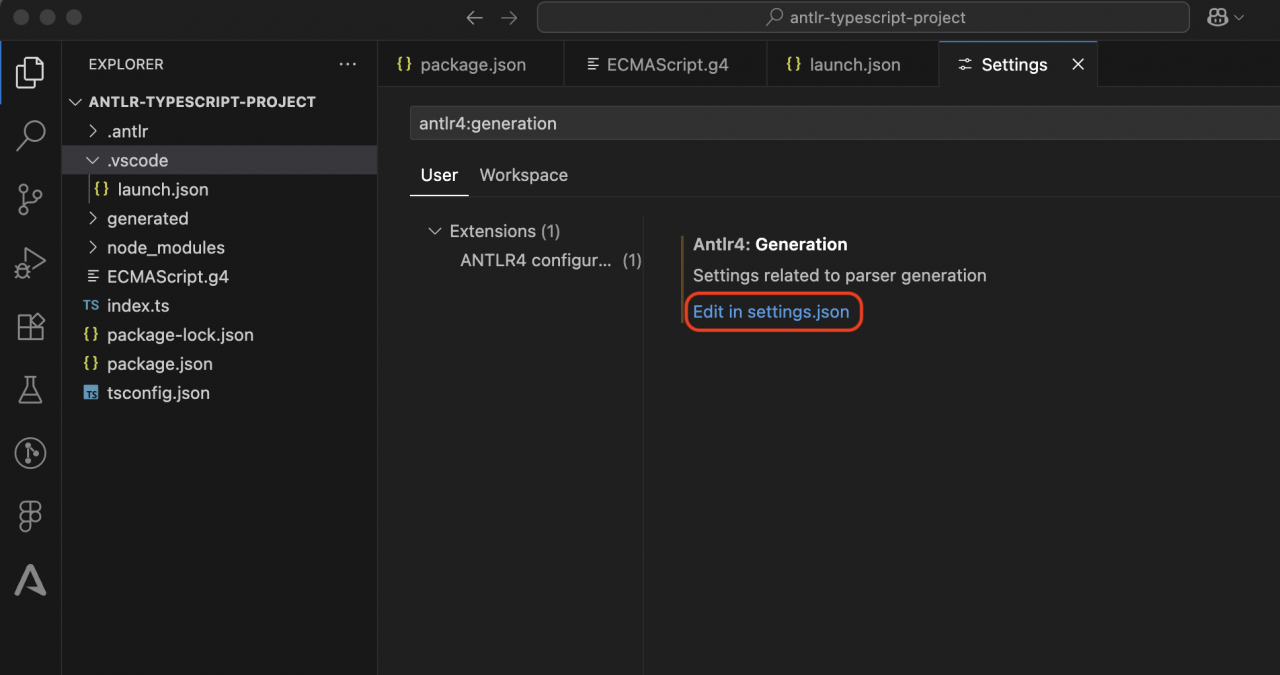Open the Source Control panel

pos(30,199)
